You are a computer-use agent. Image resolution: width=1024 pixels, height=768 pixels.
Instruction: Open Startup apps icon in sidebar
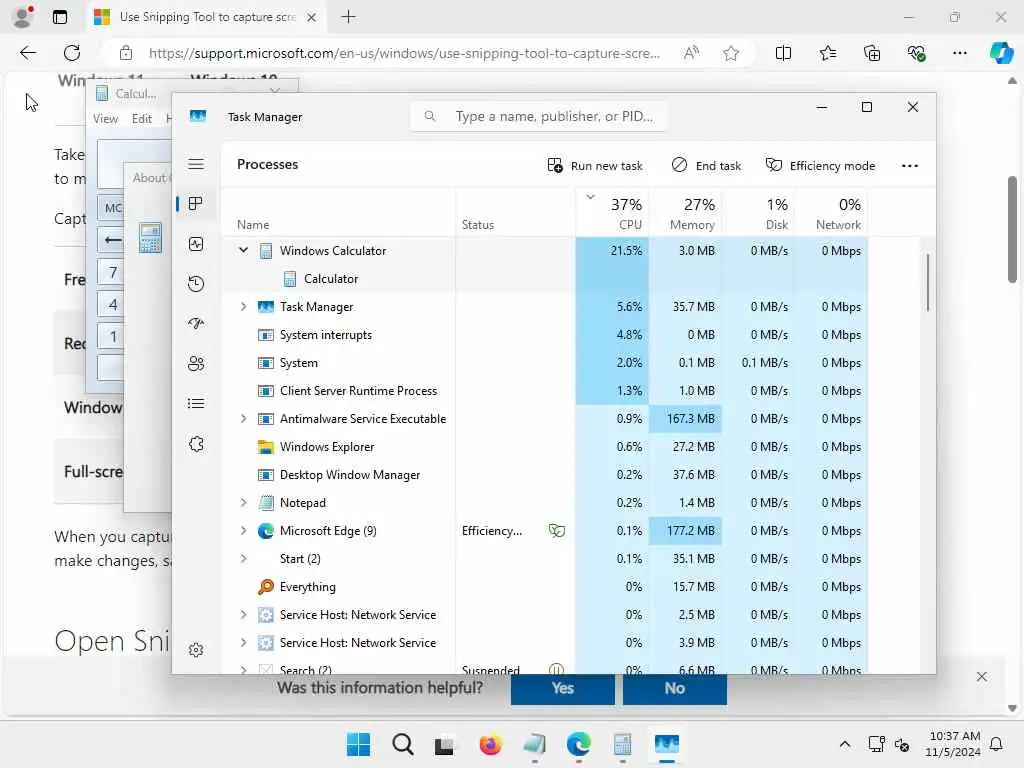tap(196, 323)
